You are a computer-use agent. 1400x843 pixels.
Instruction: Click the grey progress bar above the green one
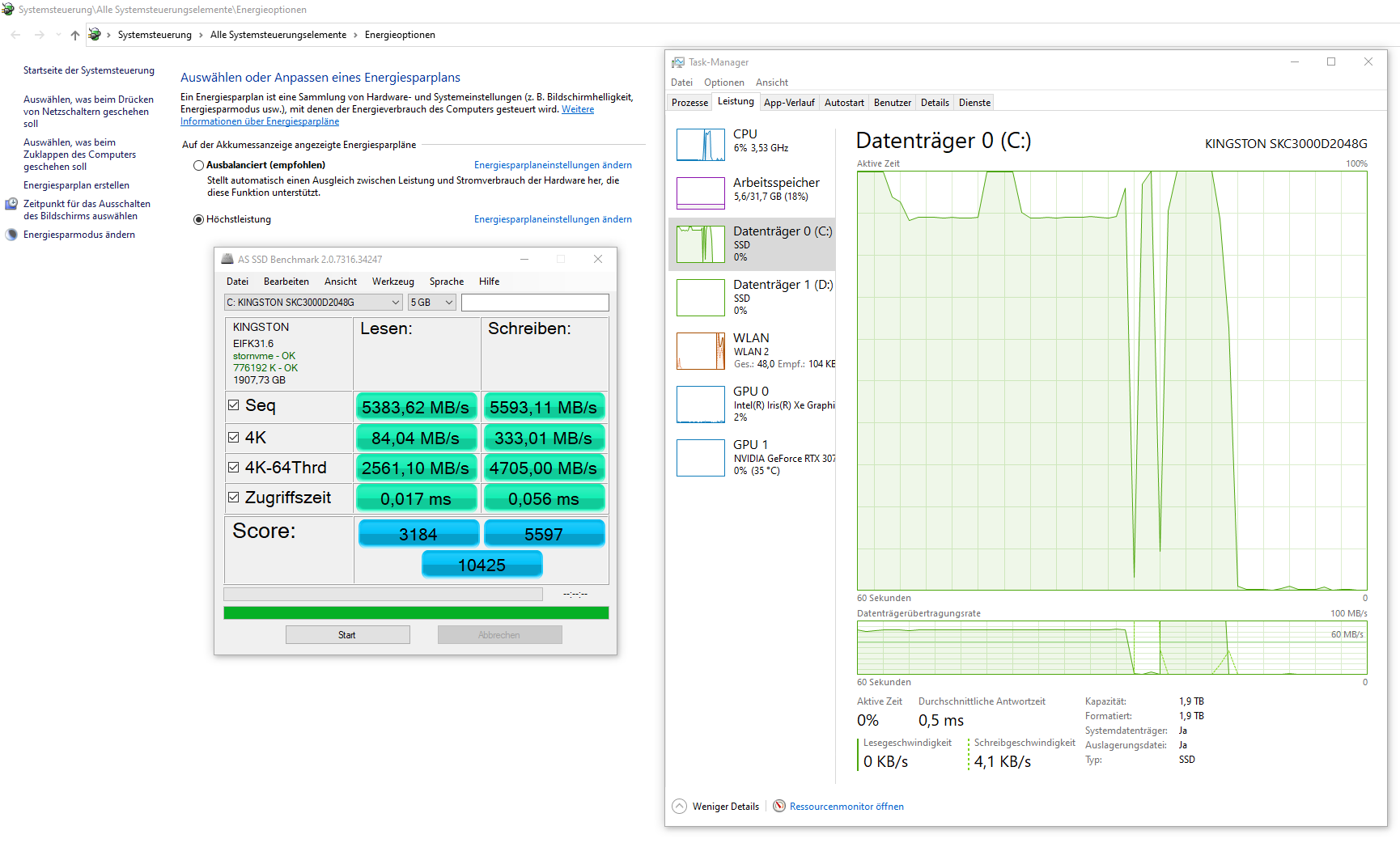pyautogui.click(x=383, y=594)
